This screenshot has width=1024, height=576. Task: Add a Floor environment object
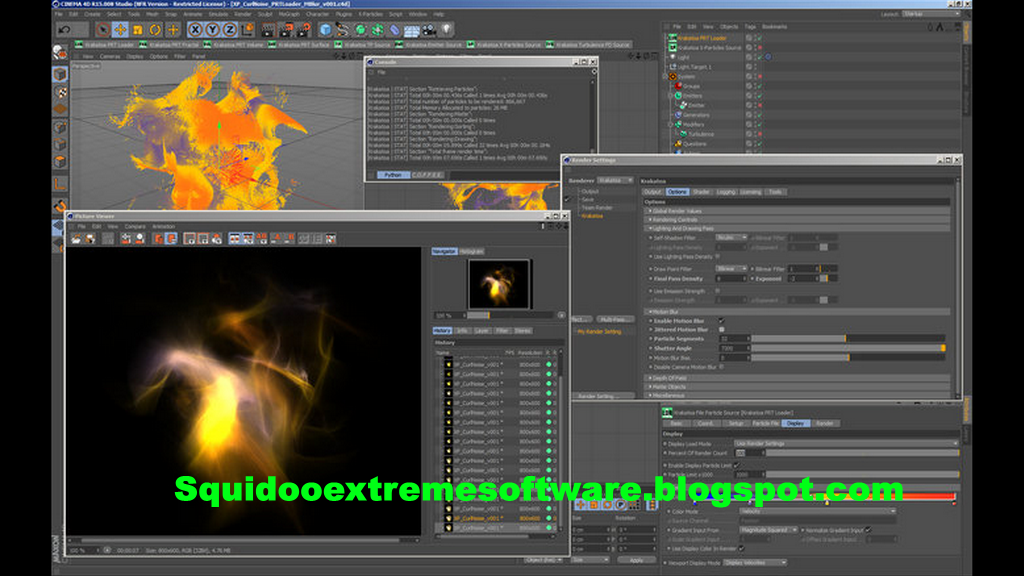click(x=411, y=30)
